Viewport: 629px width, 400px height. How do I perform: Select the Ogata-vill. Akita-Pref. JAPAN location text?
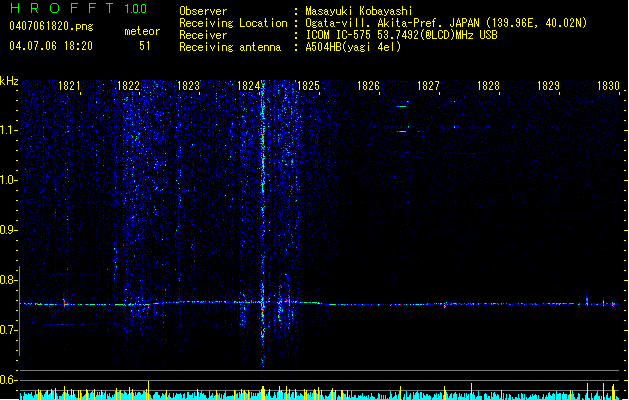pyautogui.click(x=446, y=23)
